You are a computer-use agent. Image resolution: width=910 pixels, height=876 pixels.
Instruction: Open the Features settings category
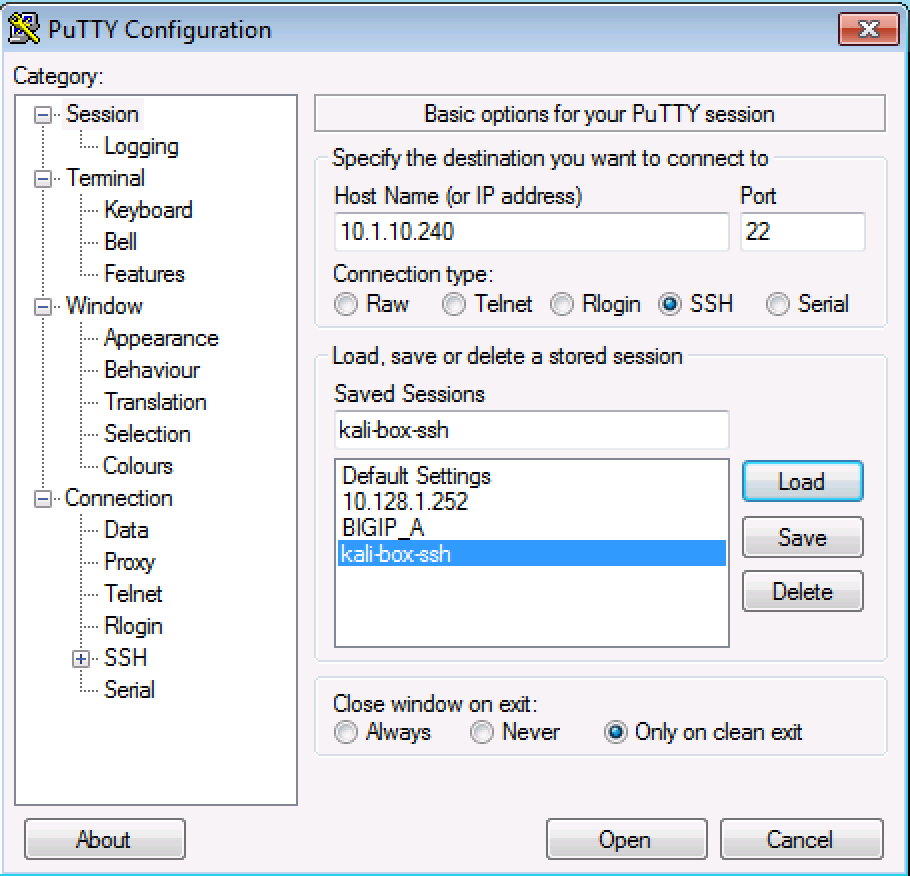pos(144,274)
